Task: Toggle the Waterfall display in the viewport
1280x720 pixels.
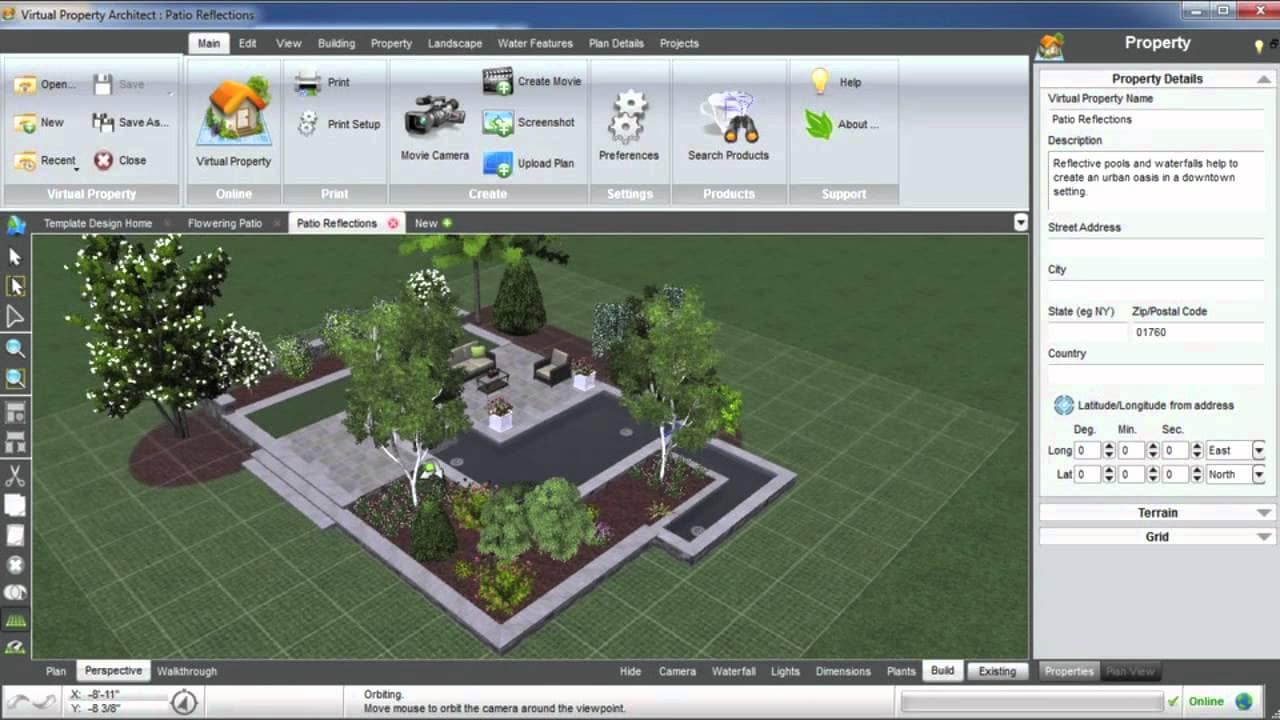Action: click(x=734, y=671)
